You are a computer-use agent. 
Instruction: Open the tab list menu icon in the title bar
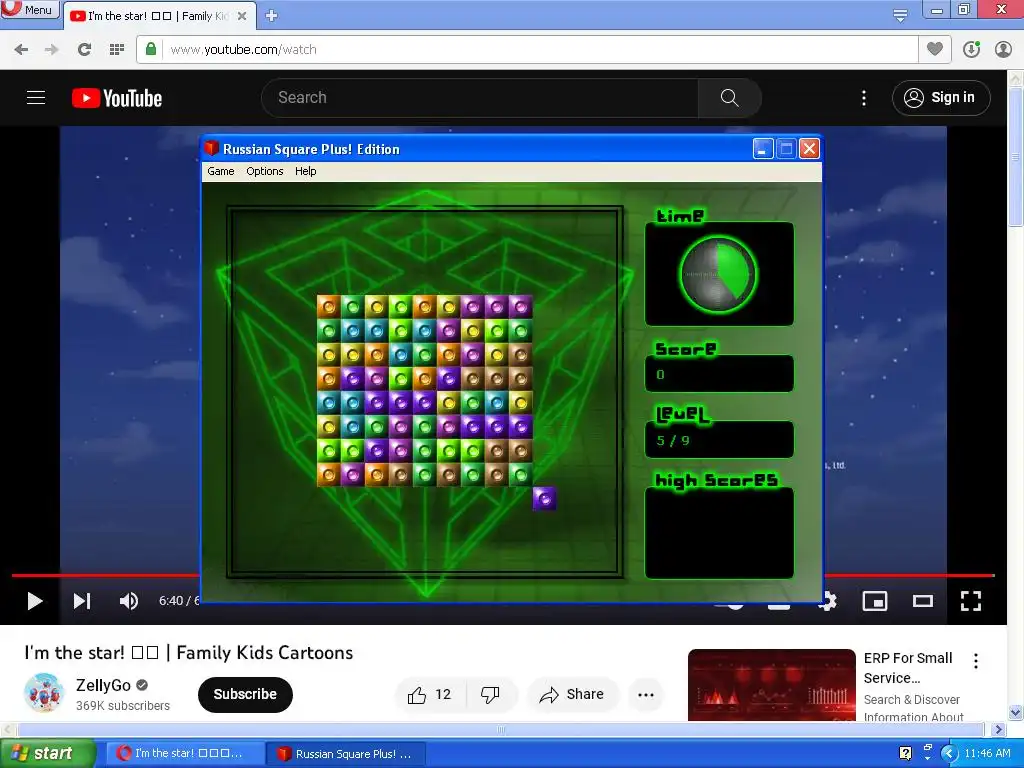pos(900,15)
